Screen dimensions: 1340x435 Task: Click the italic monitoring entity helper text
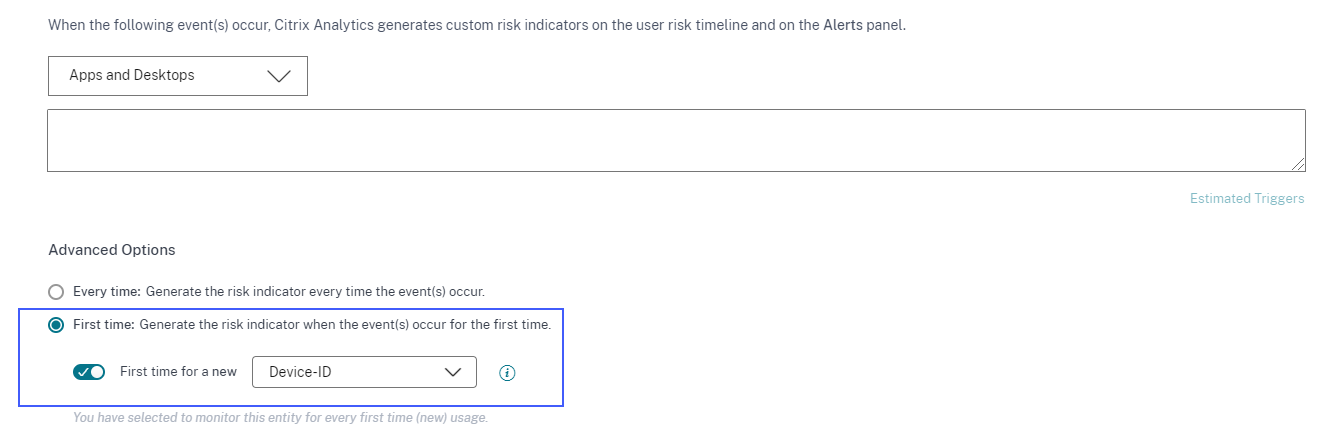(x=280, y=417)
